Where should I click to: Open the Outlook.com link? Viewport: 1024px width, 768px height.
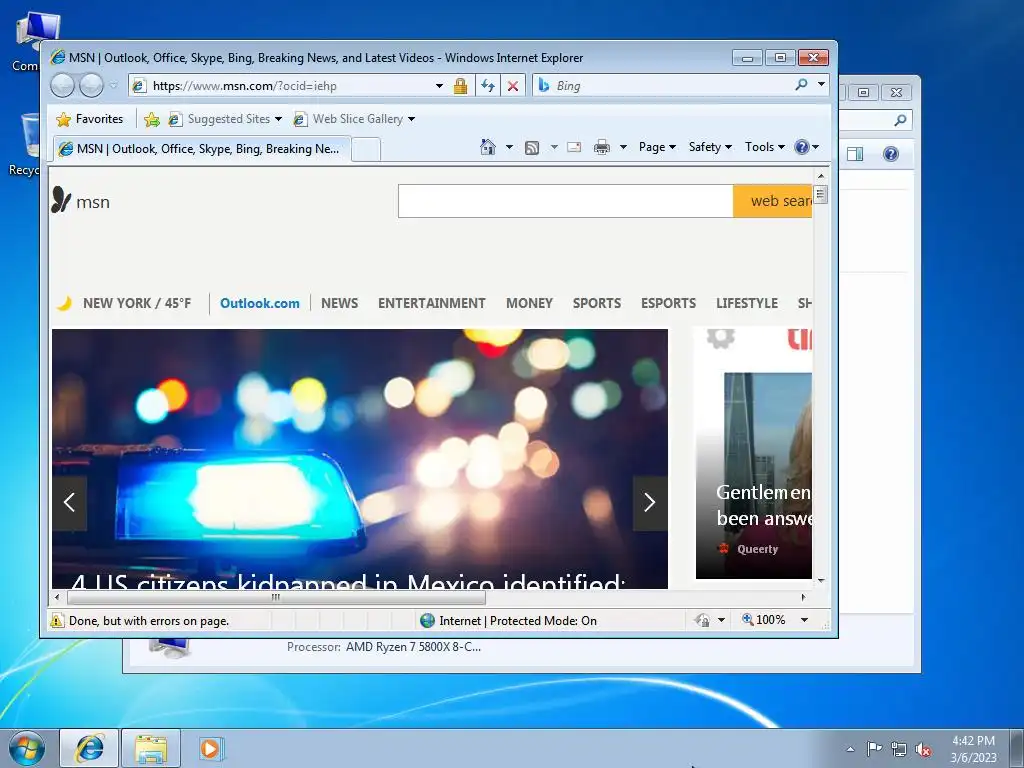pos(260,303)
